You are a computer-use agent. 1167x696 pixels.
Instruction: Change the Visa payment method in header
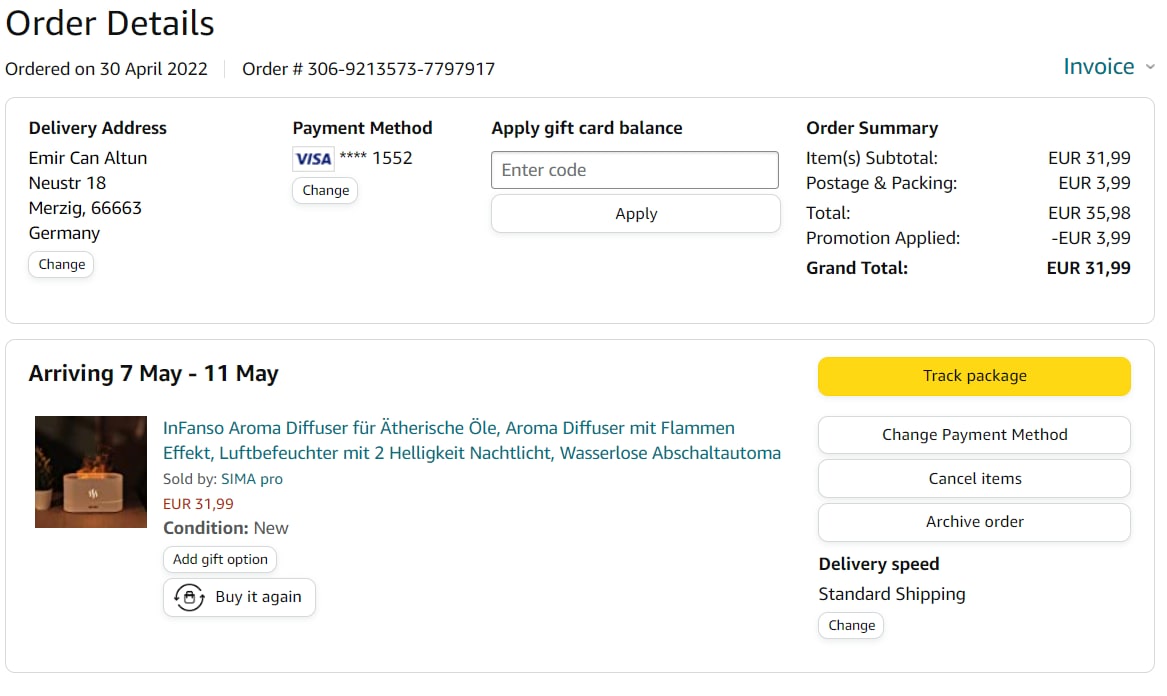(x=325, y=191)
